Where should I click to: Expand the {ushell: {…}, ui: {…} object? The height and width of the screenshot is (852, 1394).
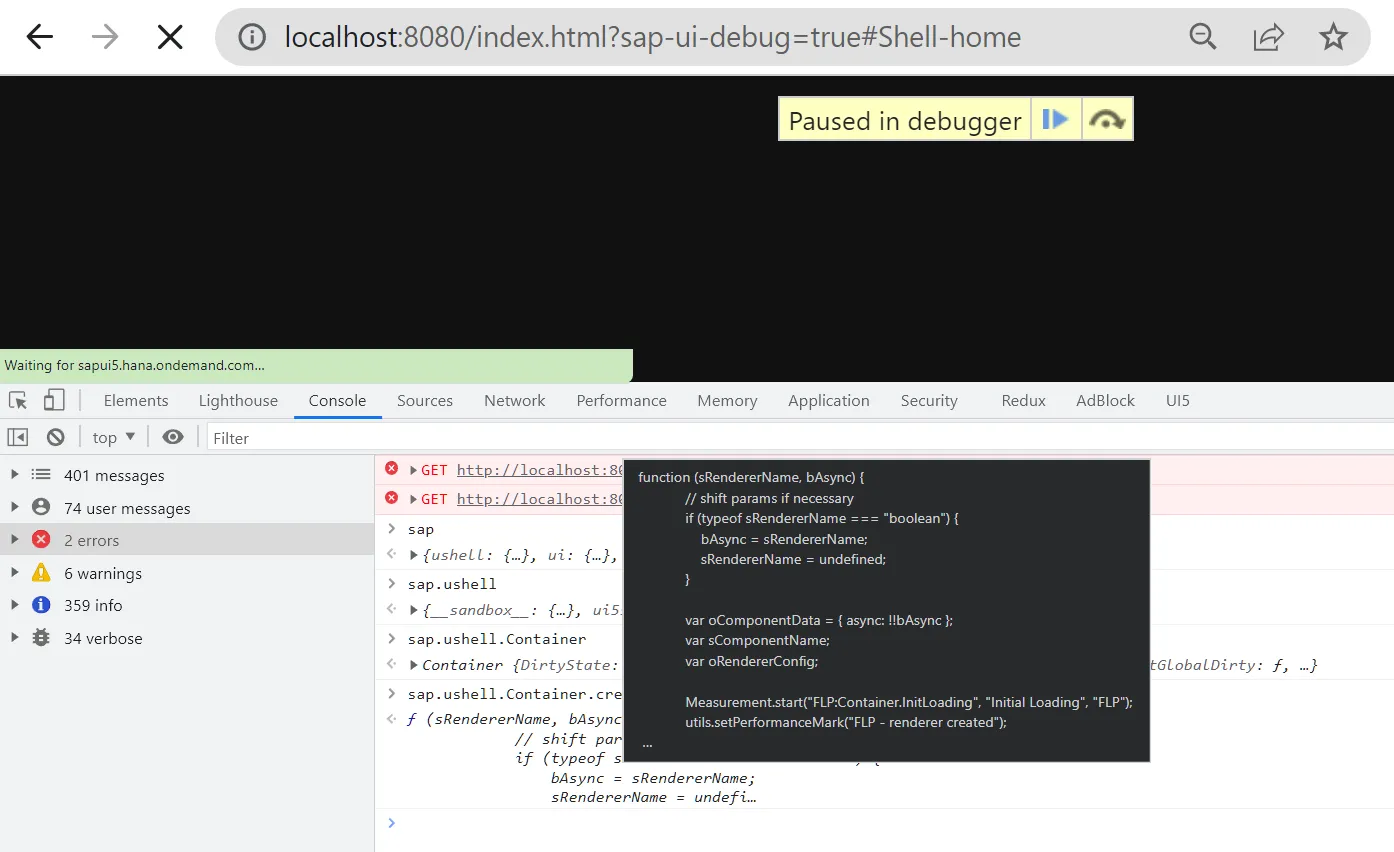[x=413, y=555]
